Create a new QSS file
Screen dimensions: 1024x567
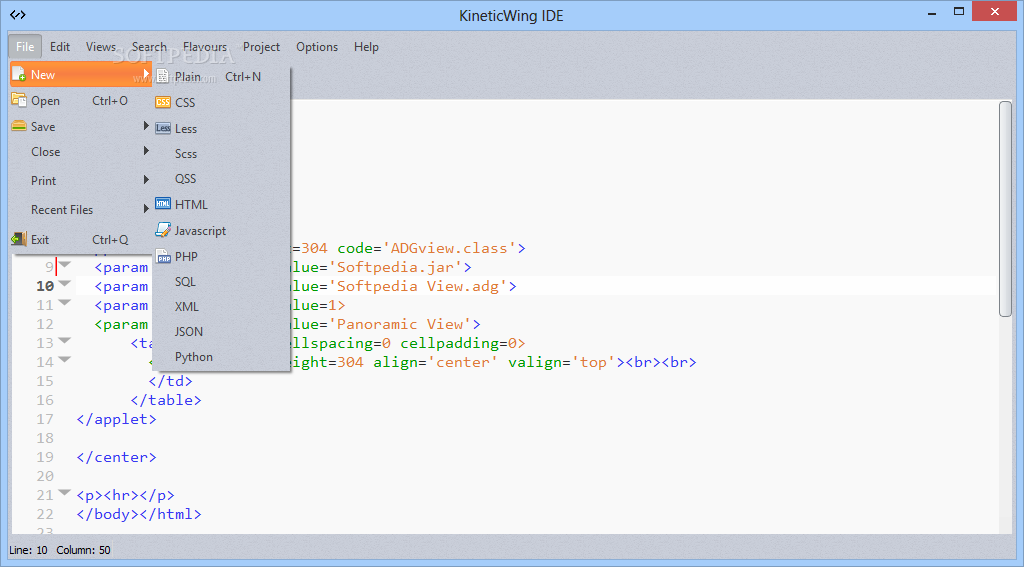pyautogui.click(x=221, y=178)
